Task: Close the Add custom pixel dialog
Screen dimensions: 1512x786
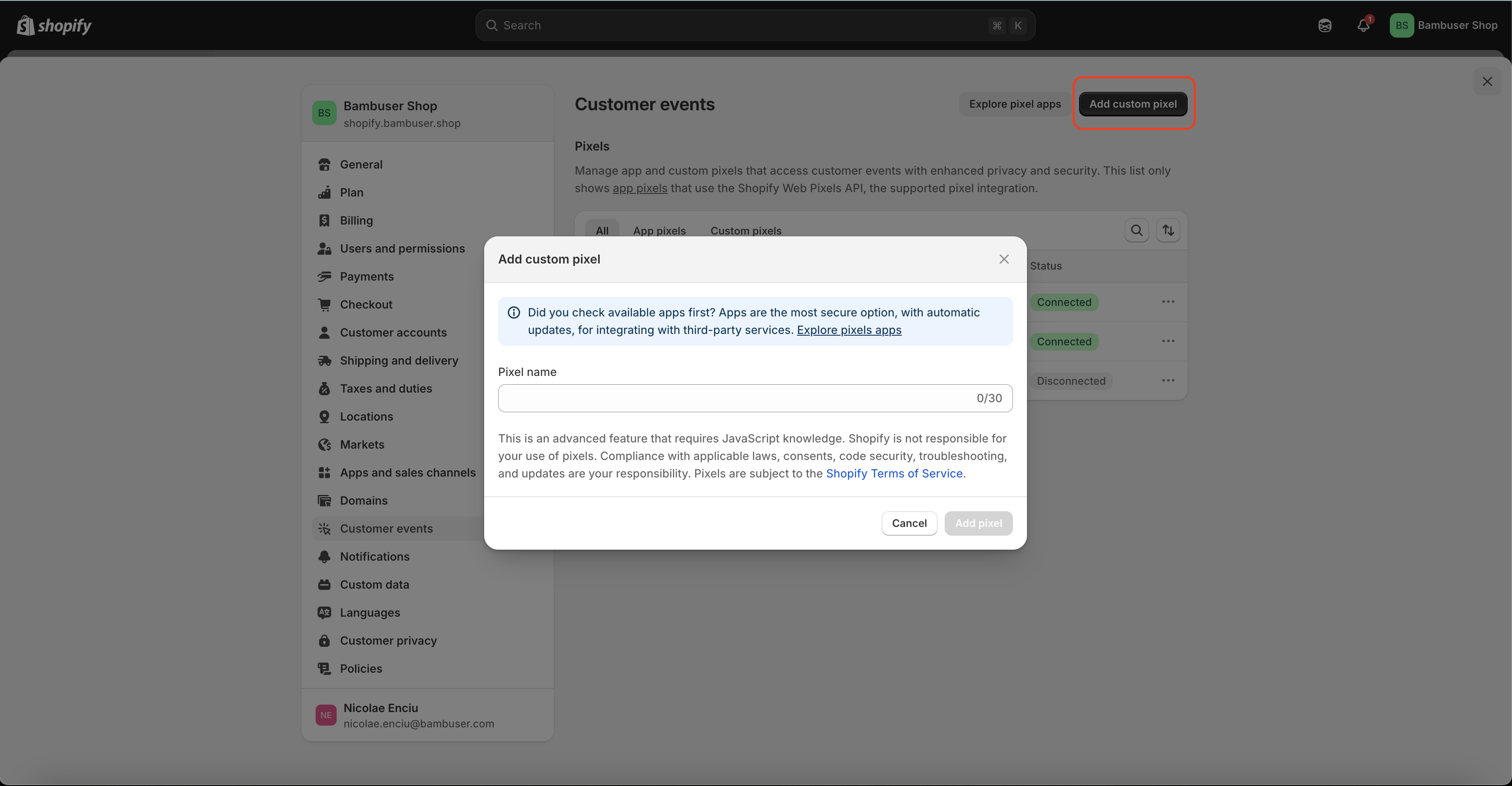Action: pos(1004,259)
